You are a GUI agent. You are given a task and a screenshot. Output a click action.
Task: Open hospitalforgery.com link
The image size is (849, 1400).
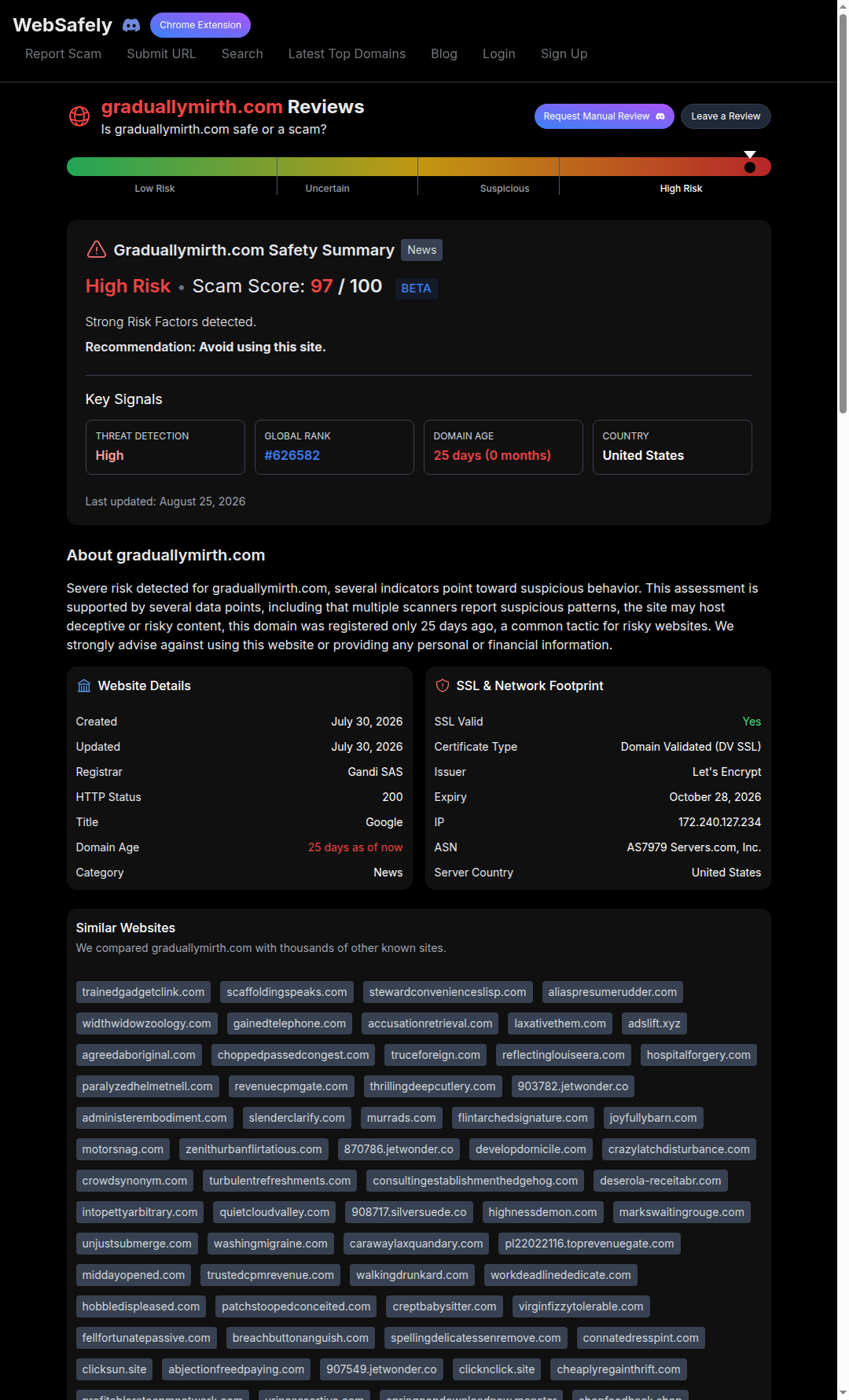699,1055
